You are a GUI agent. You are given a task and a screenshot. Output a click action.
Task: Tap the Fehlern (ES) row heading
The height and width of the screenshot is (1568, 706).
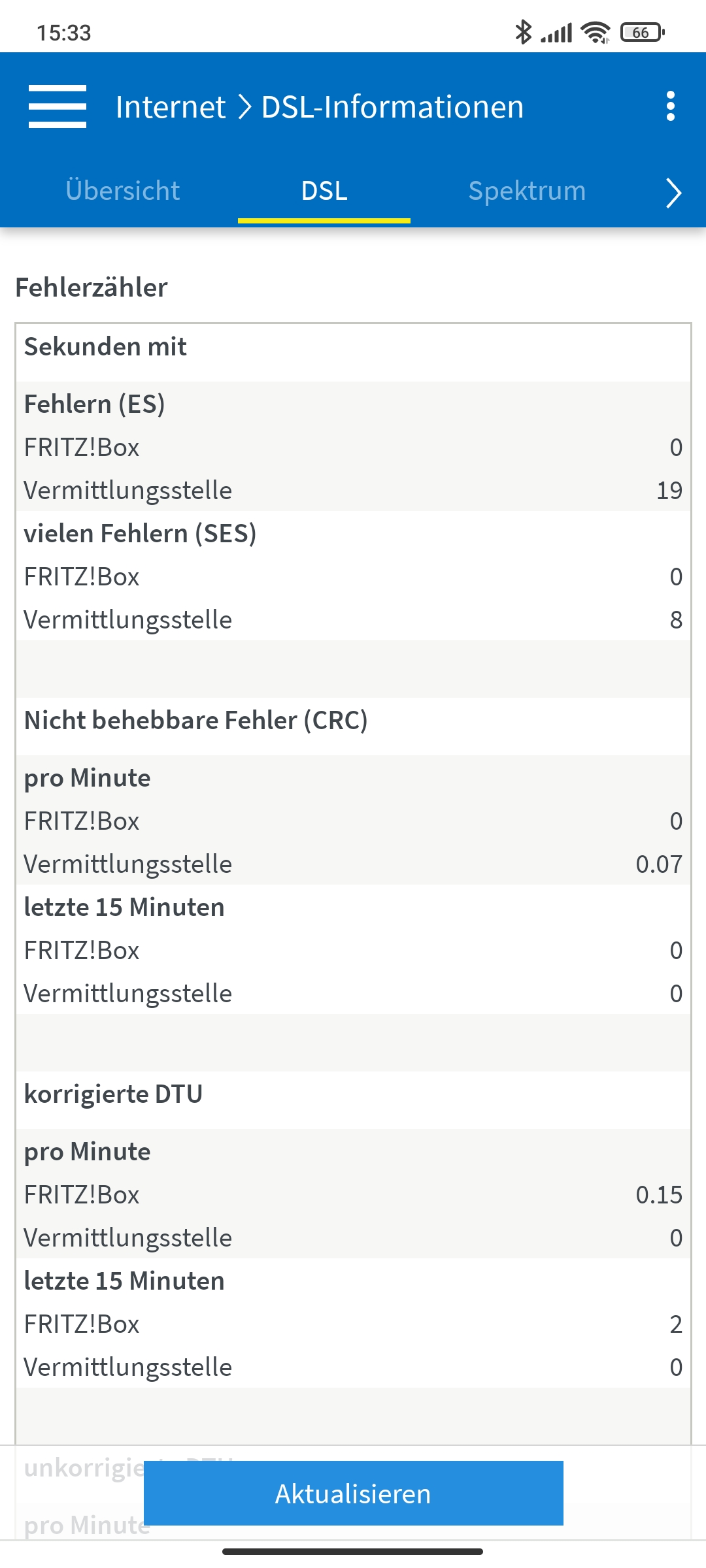click(x=95, y=404)
